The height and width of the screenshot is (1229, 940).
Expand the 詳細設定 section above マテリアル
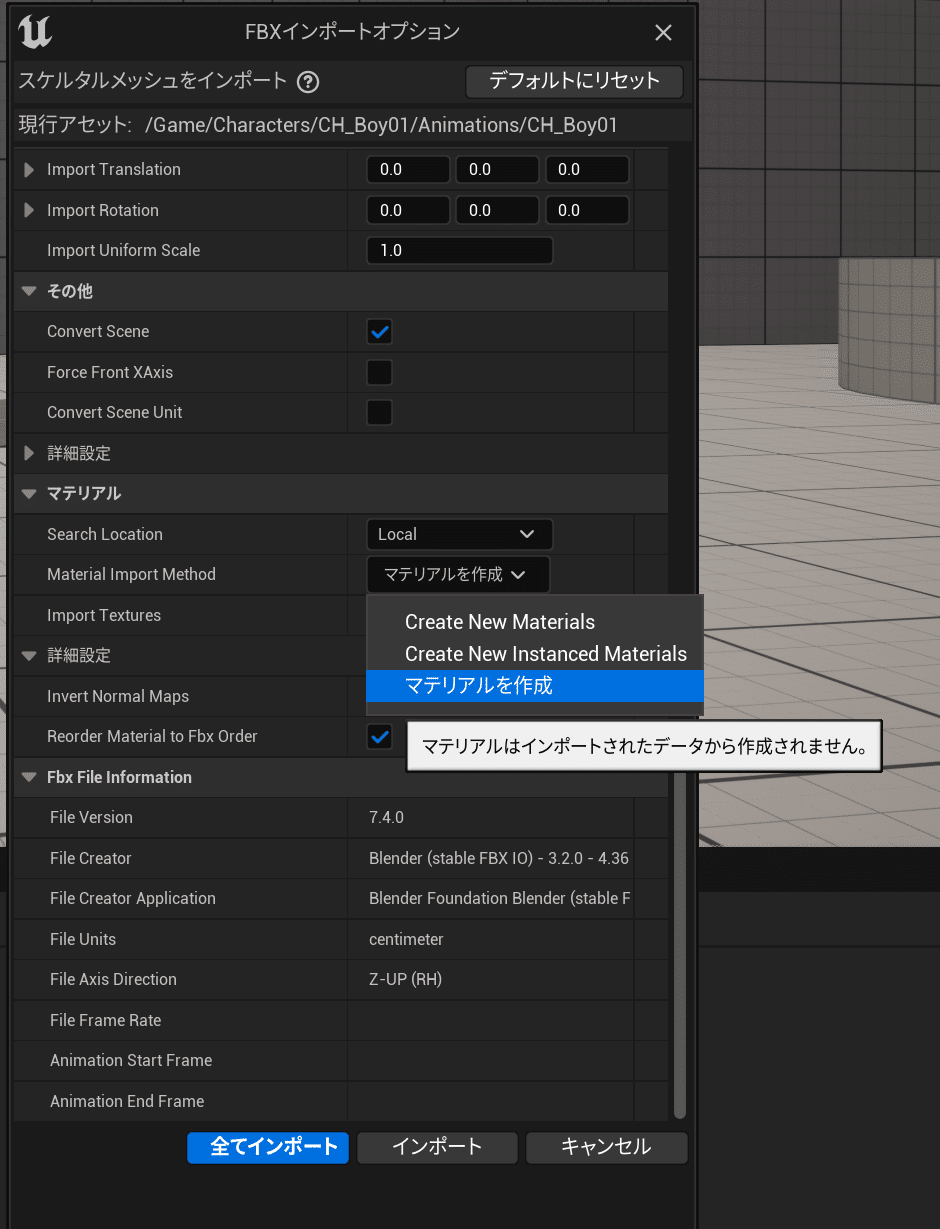tap(29, 453)
